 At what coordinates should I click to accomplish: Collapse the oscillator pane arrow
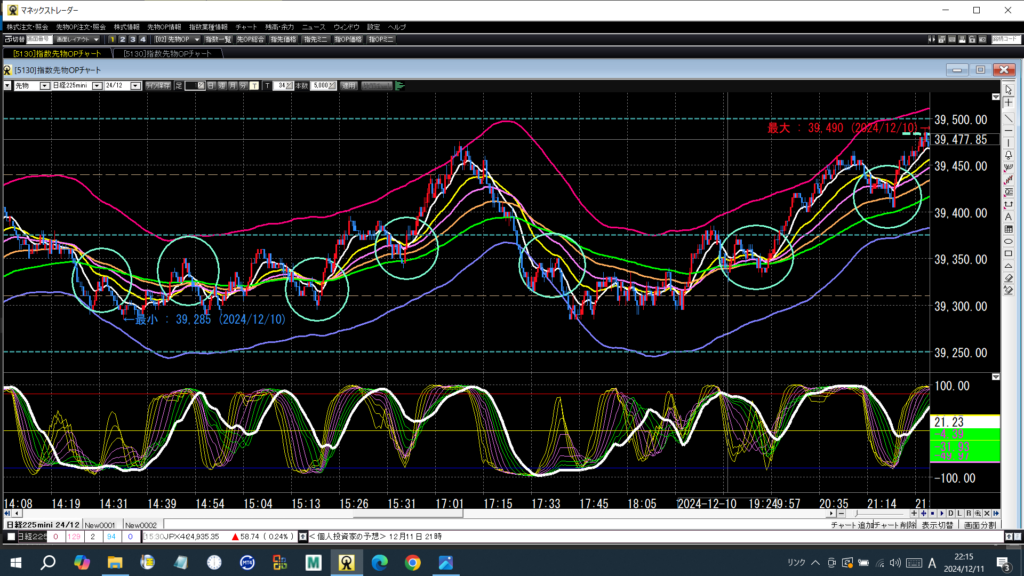click(x=995, y=377)
